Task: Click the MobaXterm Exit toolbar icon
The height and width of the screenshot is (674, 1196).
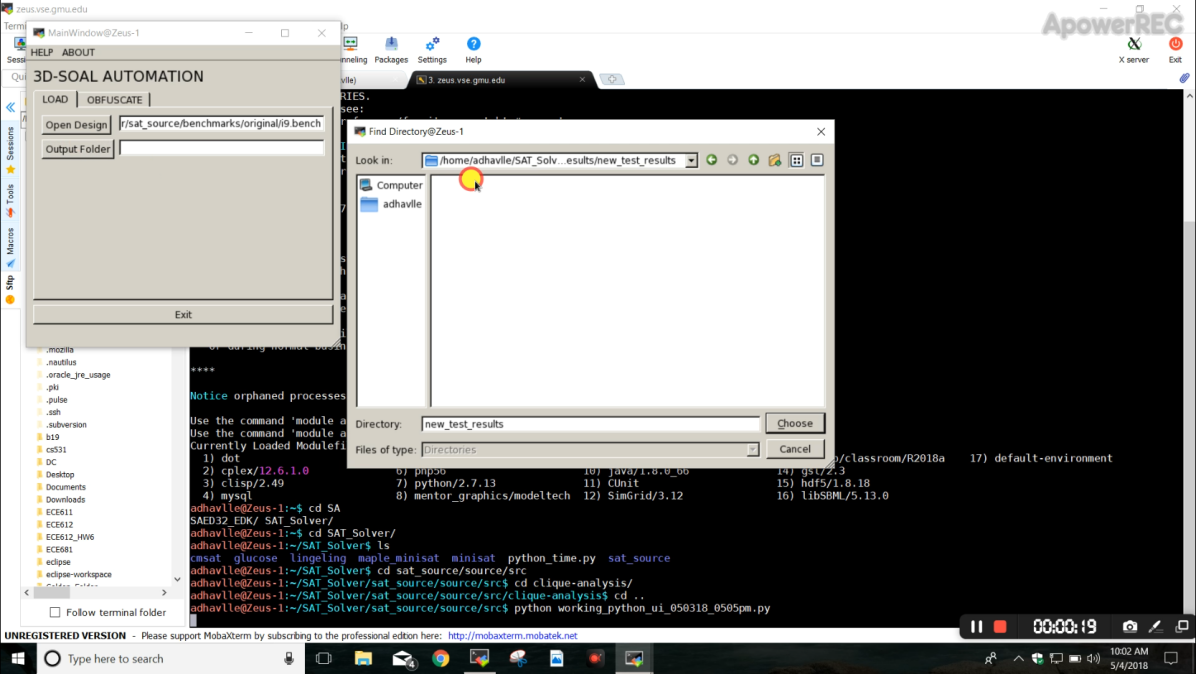Action: (1175, 50)
